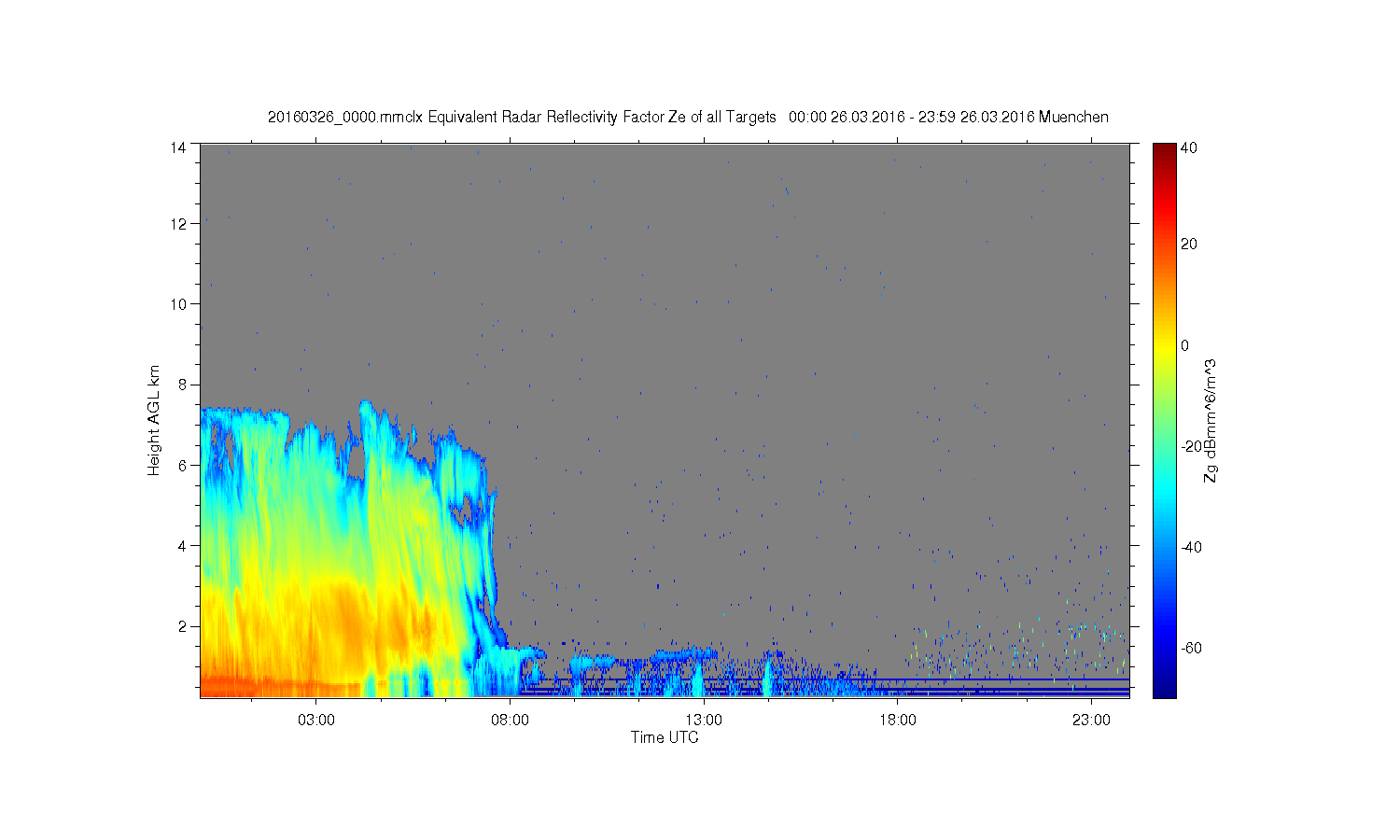Click the height tick label '2'
Viewport: 1400px width, 840px height.
tap(183, 625)
